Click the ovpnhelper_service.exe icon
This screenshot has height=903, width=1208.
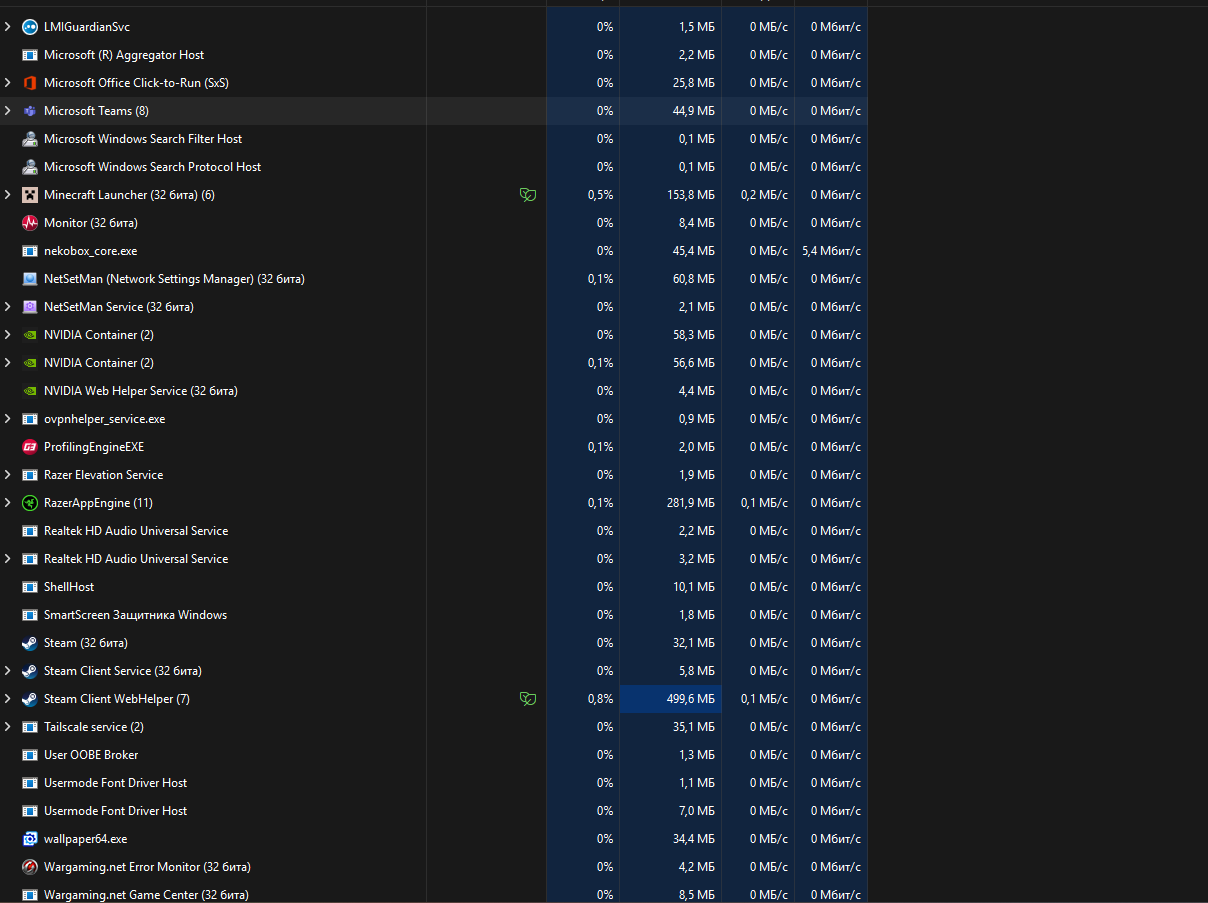(30, 419)
